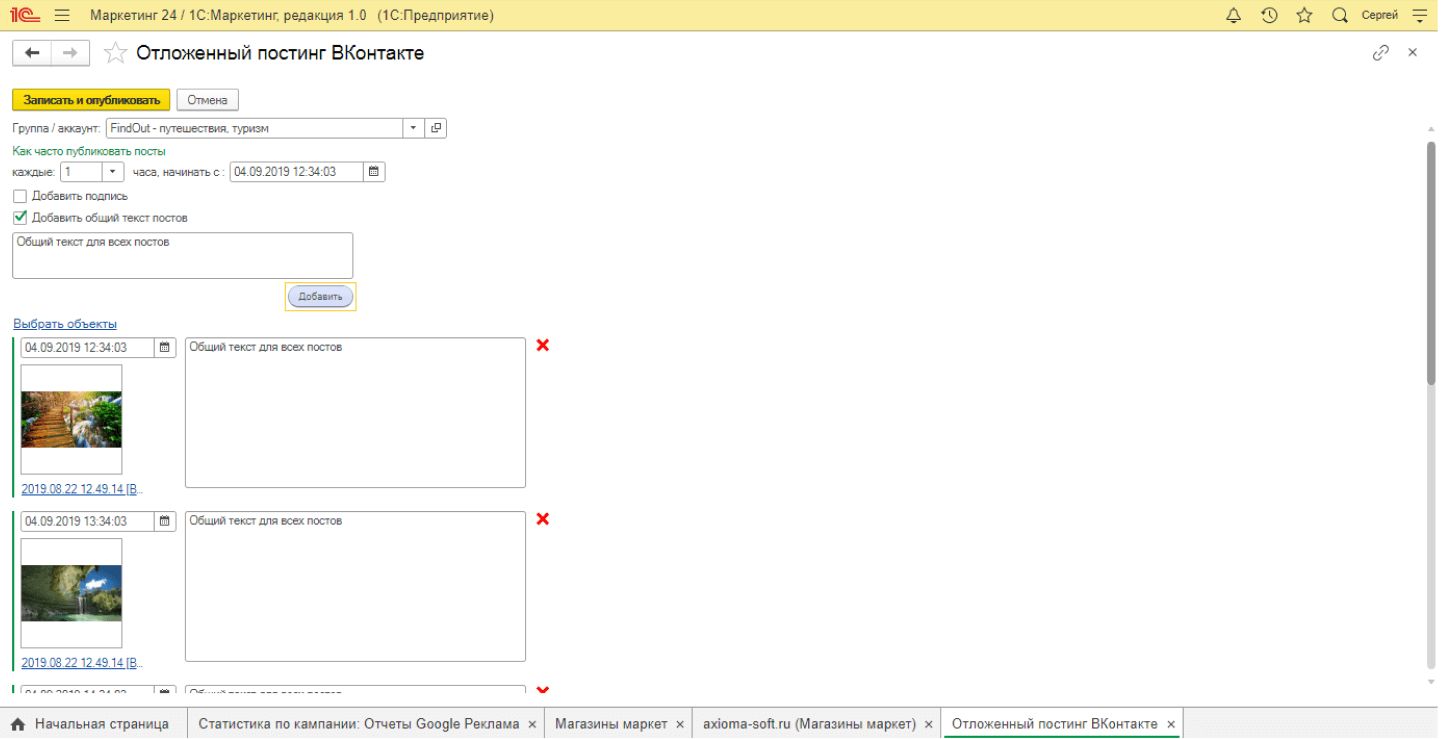
Task: Open the hamburger main menu
Action: pos(62,16)
